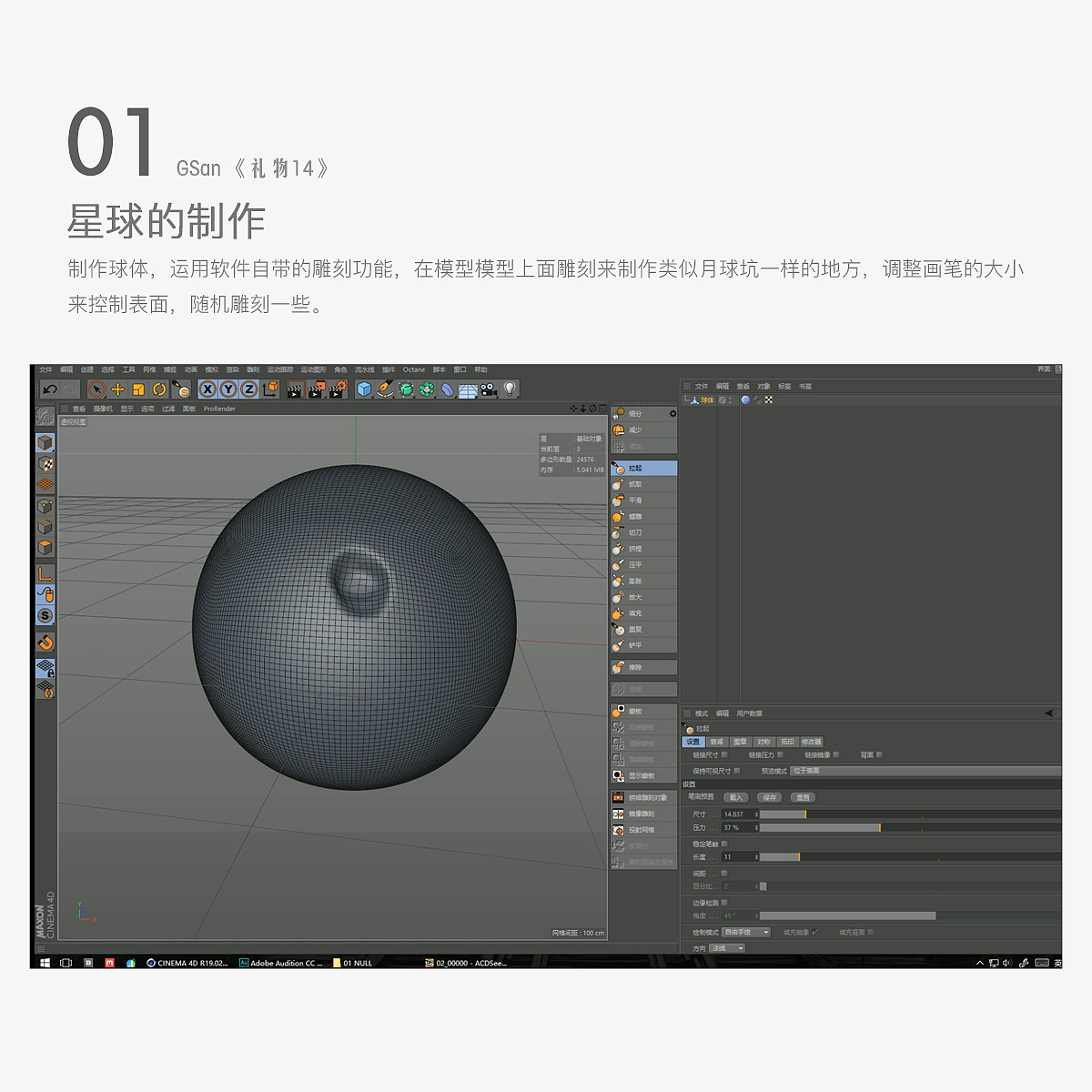Add a Cube primitive object
This screenshot has height=1092, width=1092.
pyautogui.click(x=364, y=389)
